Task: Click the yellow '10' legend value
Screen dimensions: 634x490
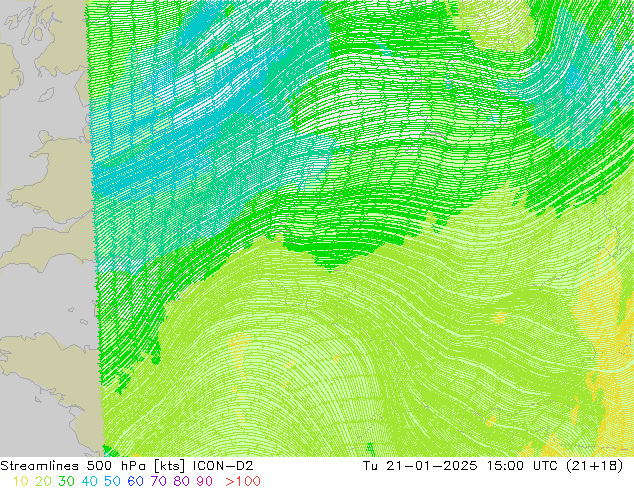Action: pyautogui.click(x=21, y=481)
